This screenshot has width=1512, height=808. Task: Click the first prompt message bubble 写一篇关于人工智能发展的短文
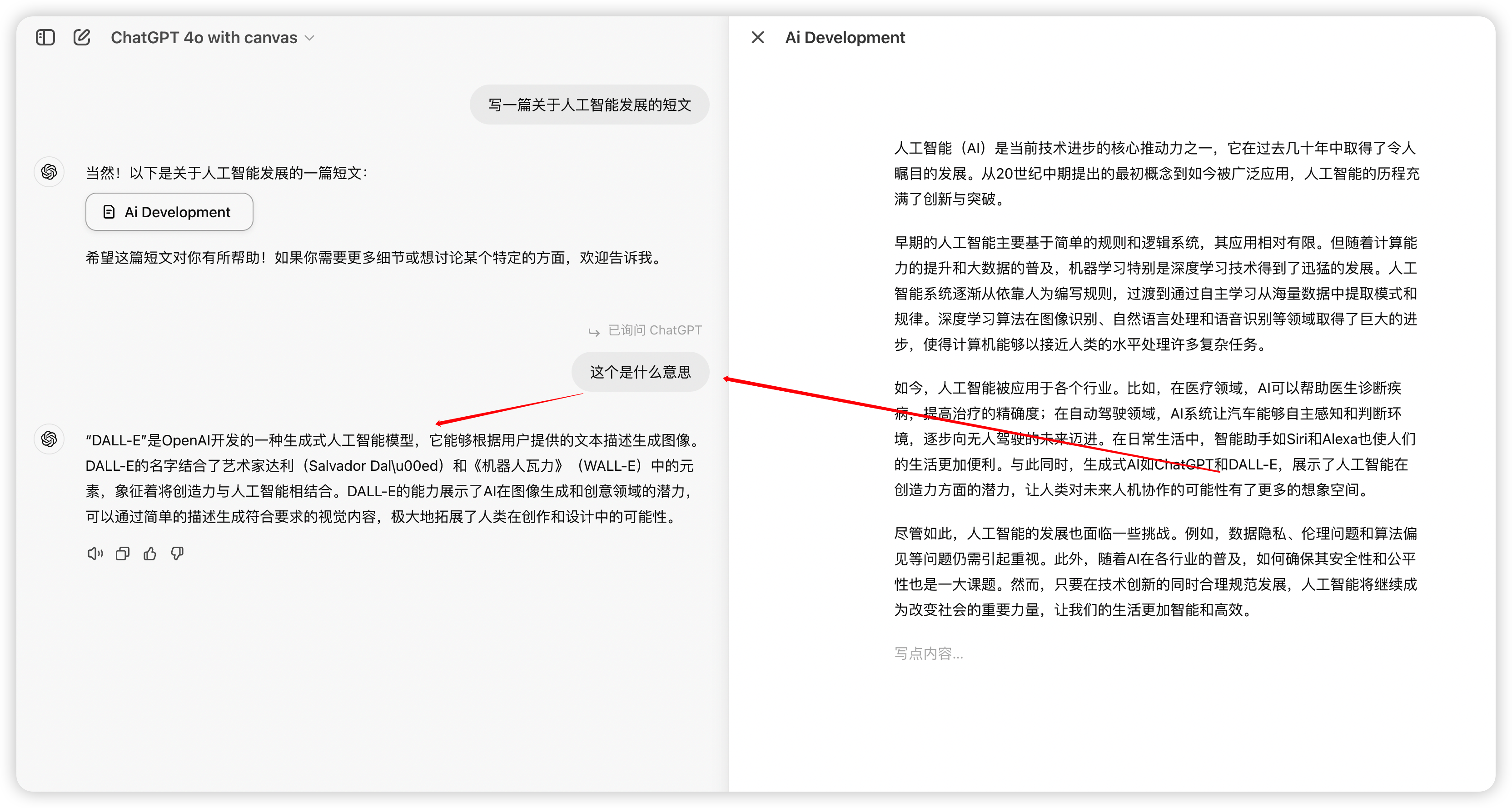[589, 105]
